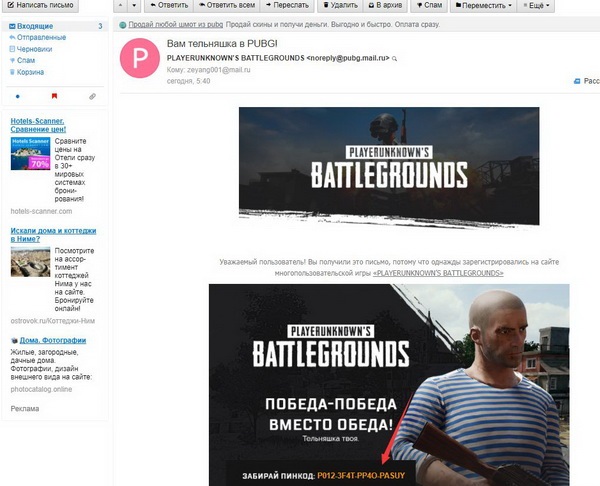Filter flagged messages with red flag icon
The image size is (600, 486).
click(x=54, y=96)
